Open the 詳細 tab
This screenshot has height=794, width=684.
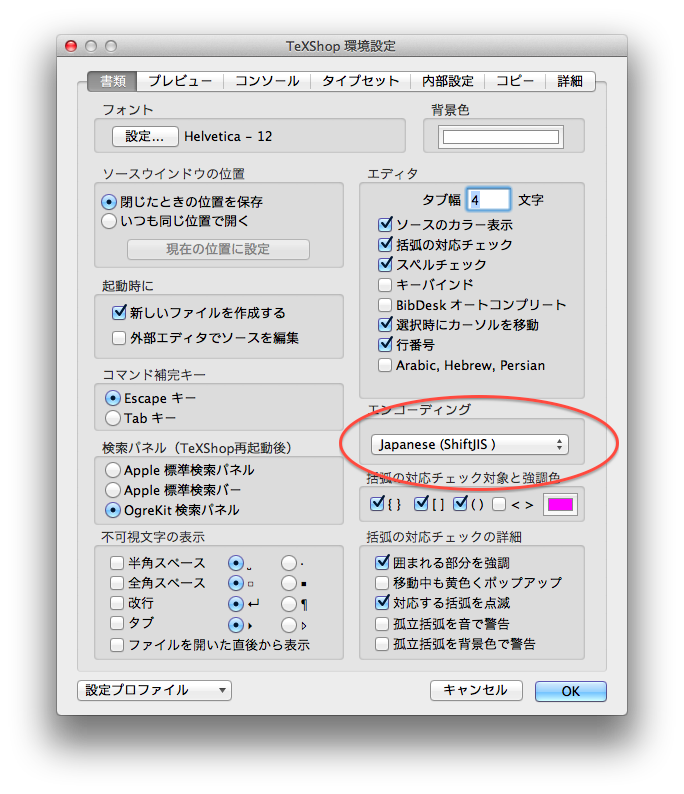click(x=570, y=81)
